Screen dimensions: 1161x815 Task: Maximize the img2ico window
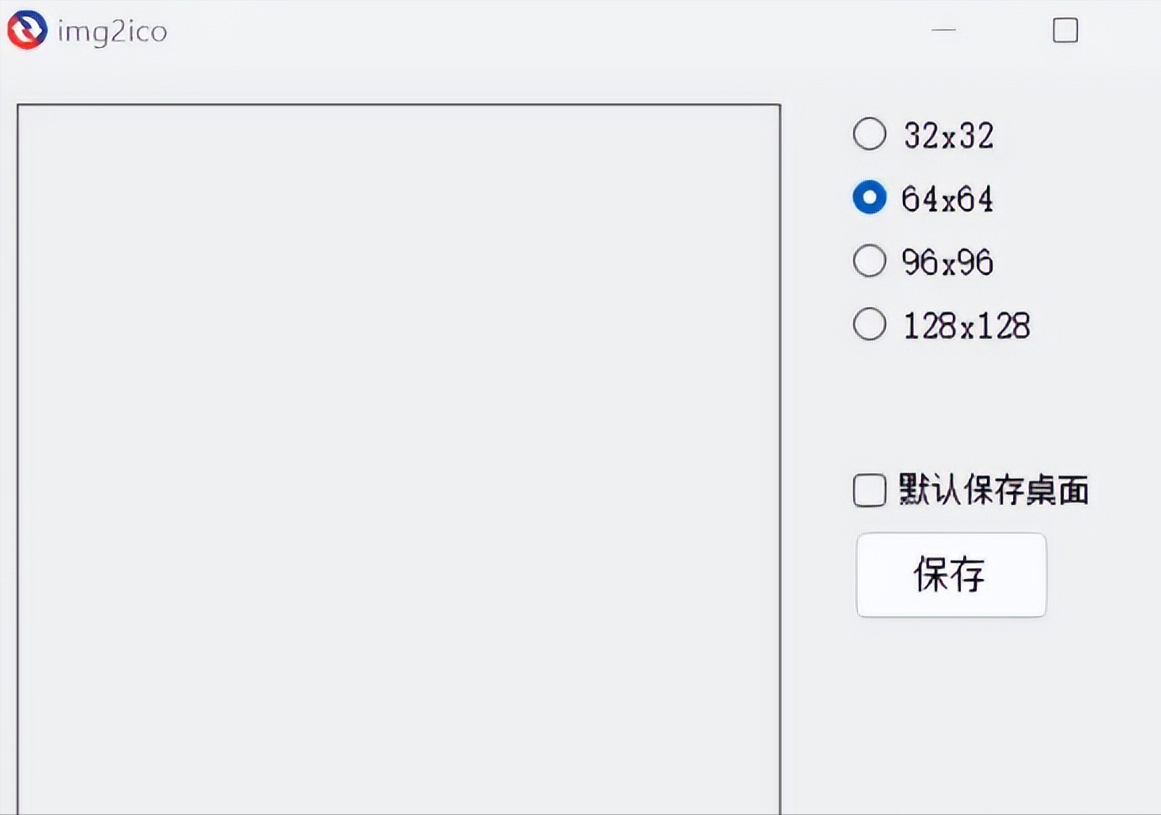(1063, 31)
